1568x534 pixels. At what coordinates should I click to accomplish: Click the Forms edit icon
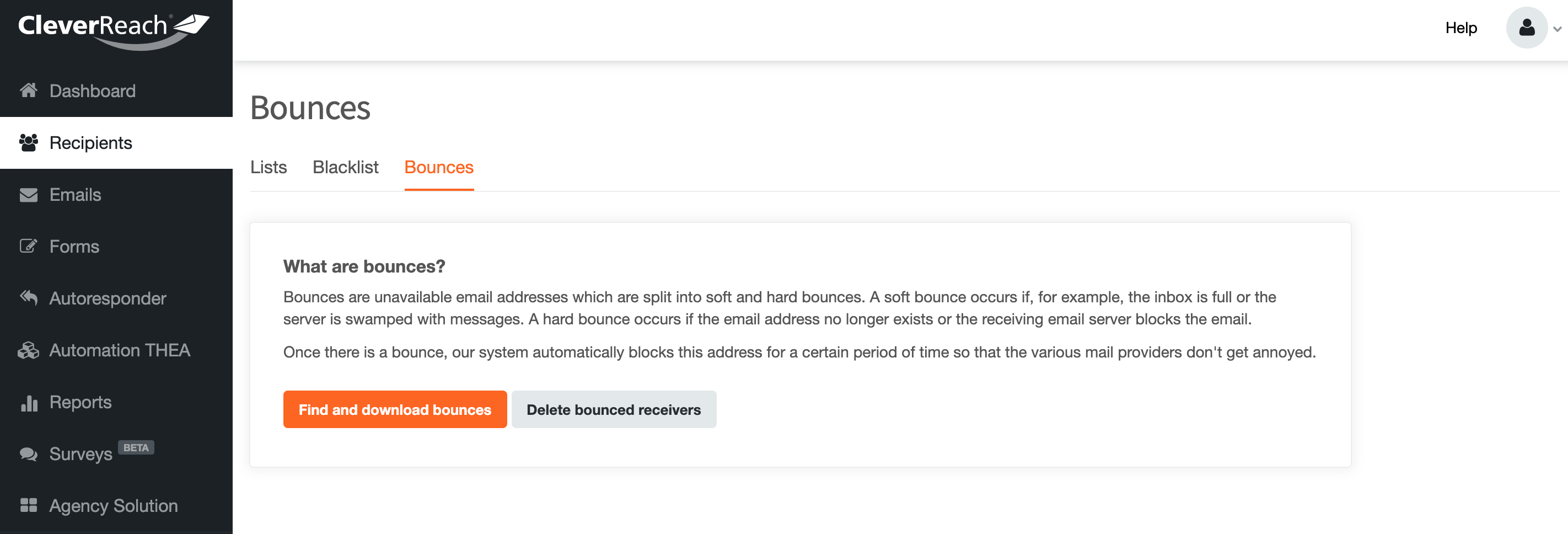[29, 246]
